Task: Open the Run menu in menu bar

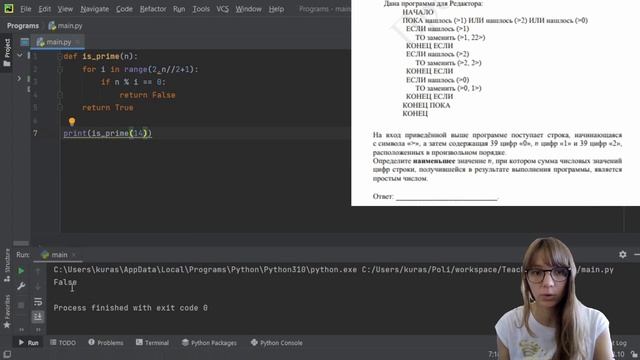Action: (x=179, y=9)
